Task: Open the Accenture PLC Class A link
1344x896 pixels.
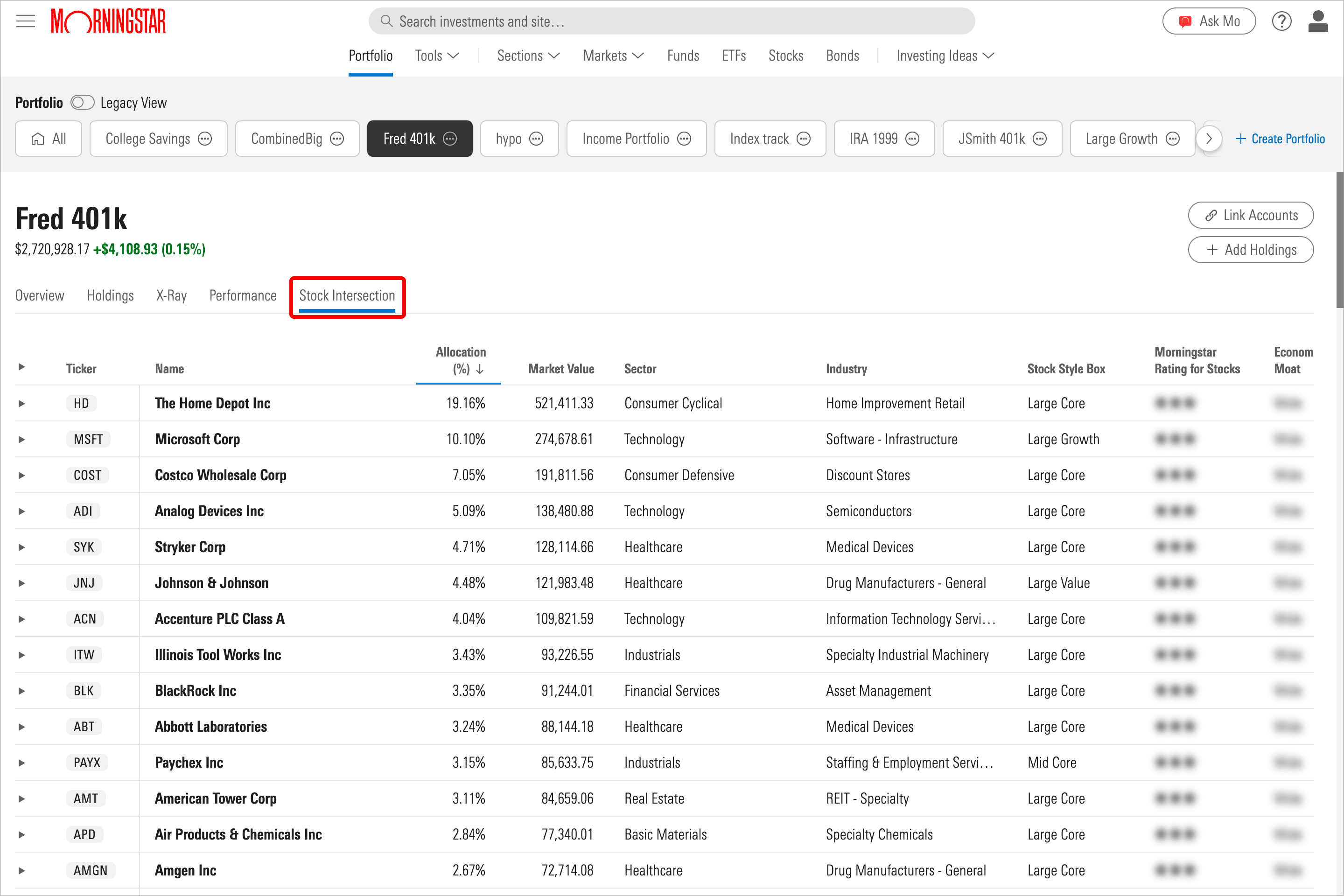Action: pos(219,619)
